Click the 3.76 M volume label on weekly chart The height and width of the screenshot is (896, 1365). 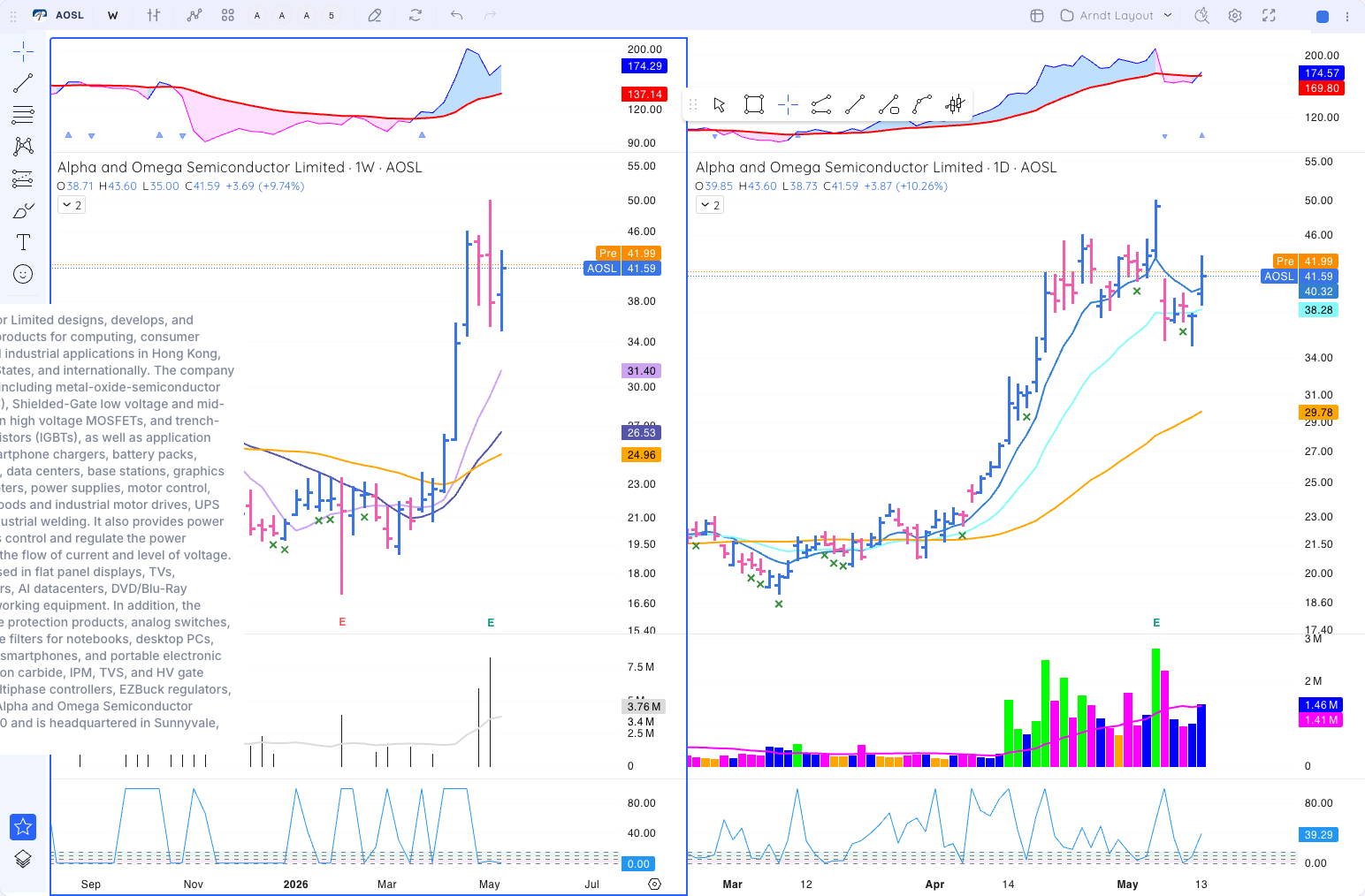pyautogui.click(x=644, y=707)
